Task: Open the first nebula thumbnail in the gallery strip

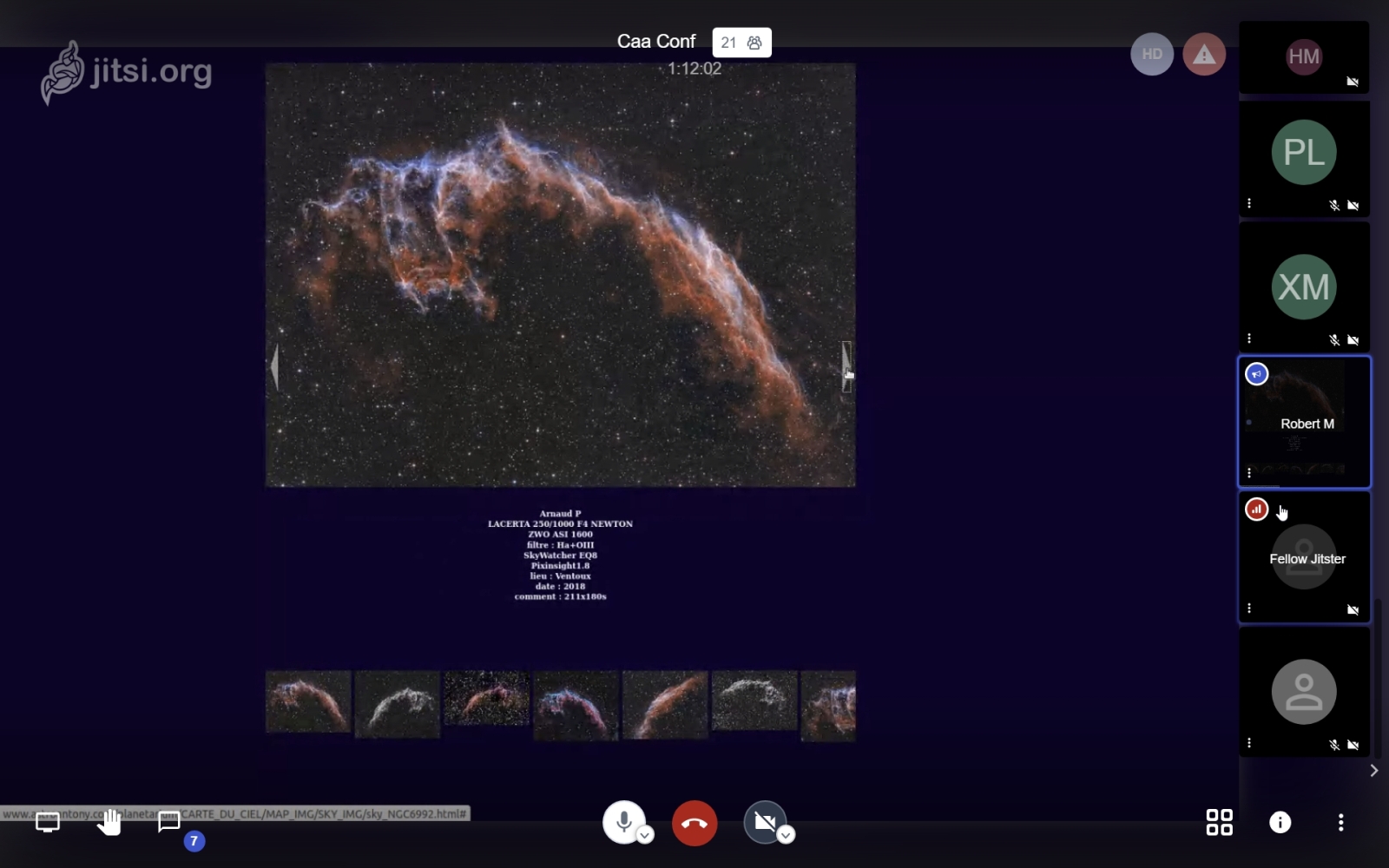Action: (308, 701)
